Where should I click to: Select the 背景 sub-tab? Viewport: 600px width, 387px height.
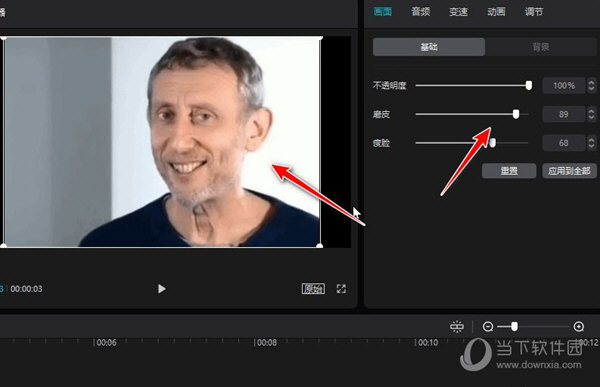tap(541, 47)
